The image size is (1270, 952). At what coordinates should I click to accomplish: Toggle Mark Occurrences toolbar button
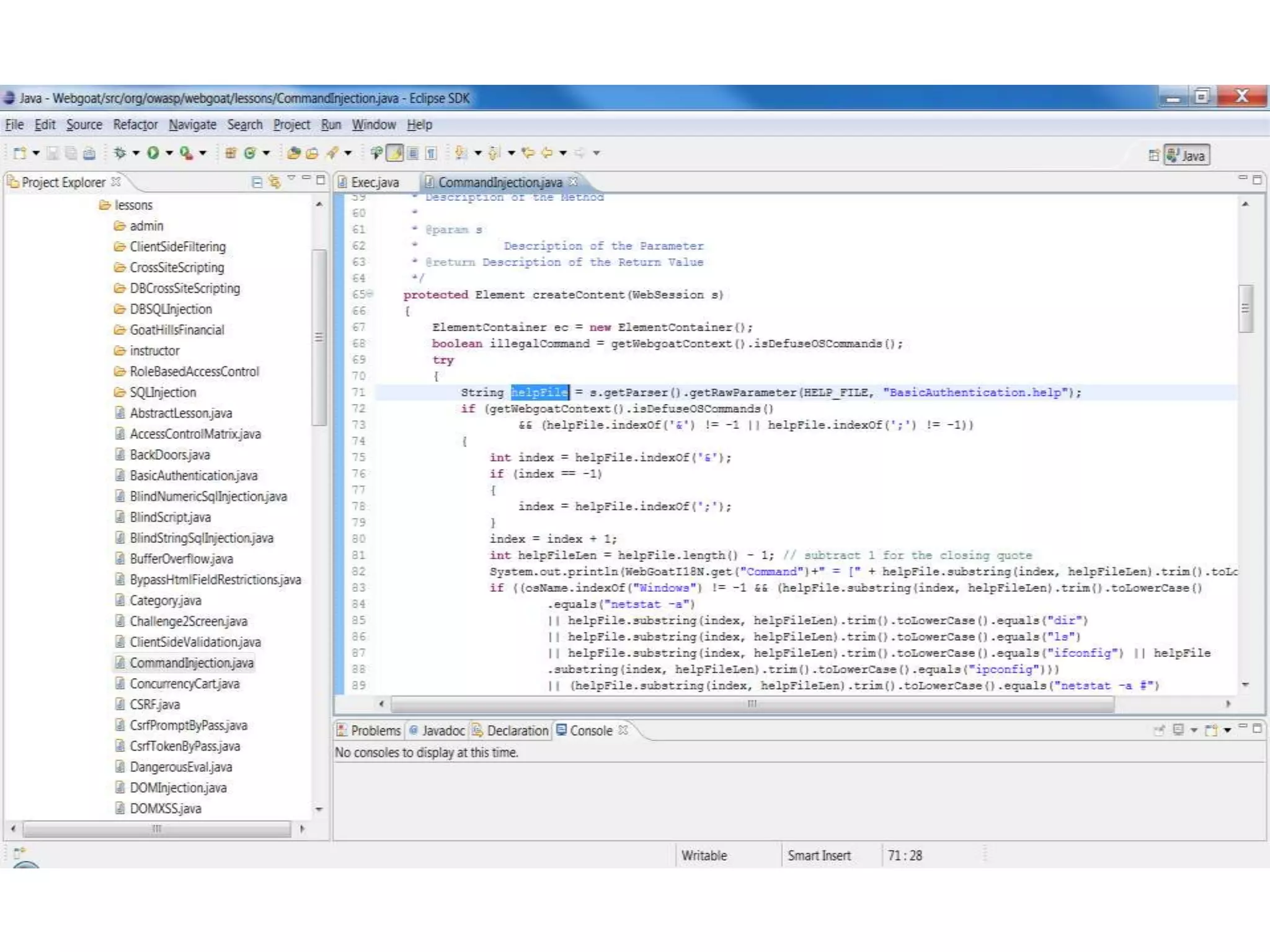[395, 152]
